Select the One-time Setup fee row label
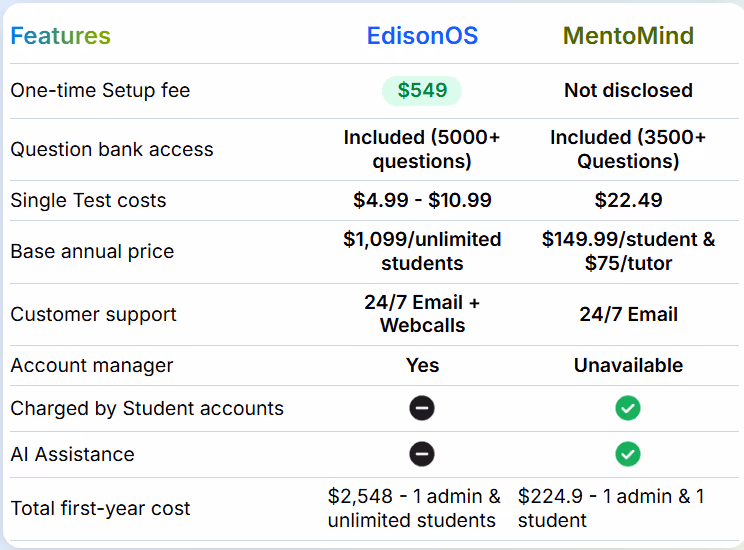 [x=100, y=90]
